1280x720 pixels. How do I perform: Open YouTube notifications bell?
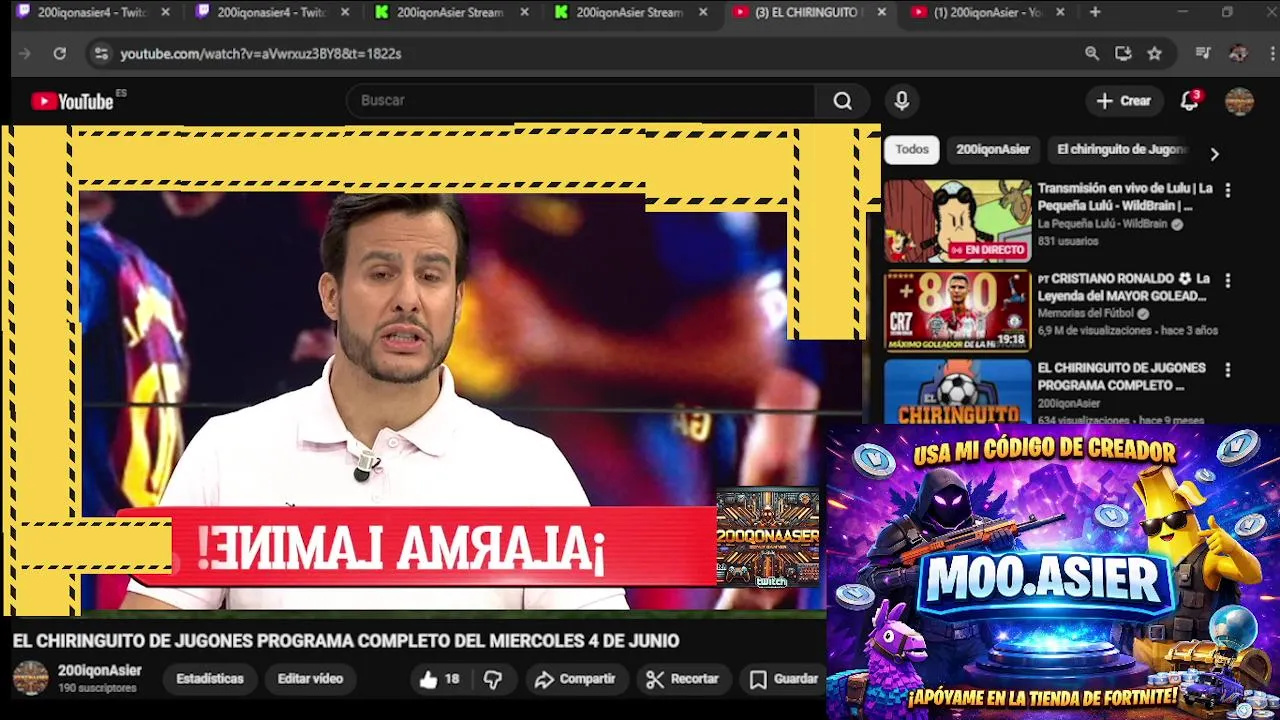1189,101
